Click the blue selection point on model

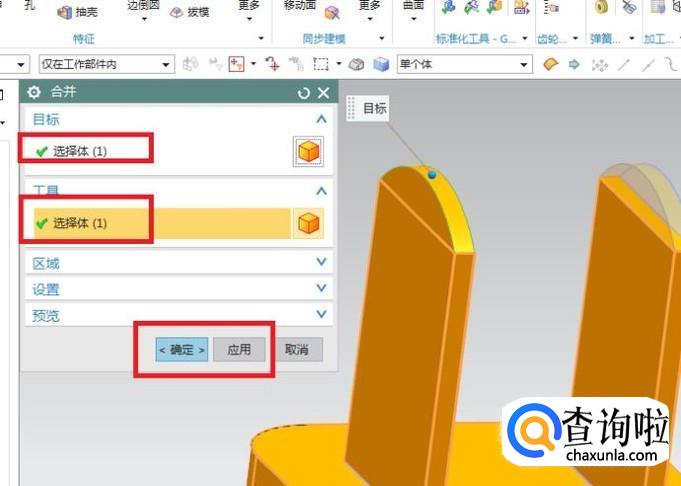click(x=431, y=175)
